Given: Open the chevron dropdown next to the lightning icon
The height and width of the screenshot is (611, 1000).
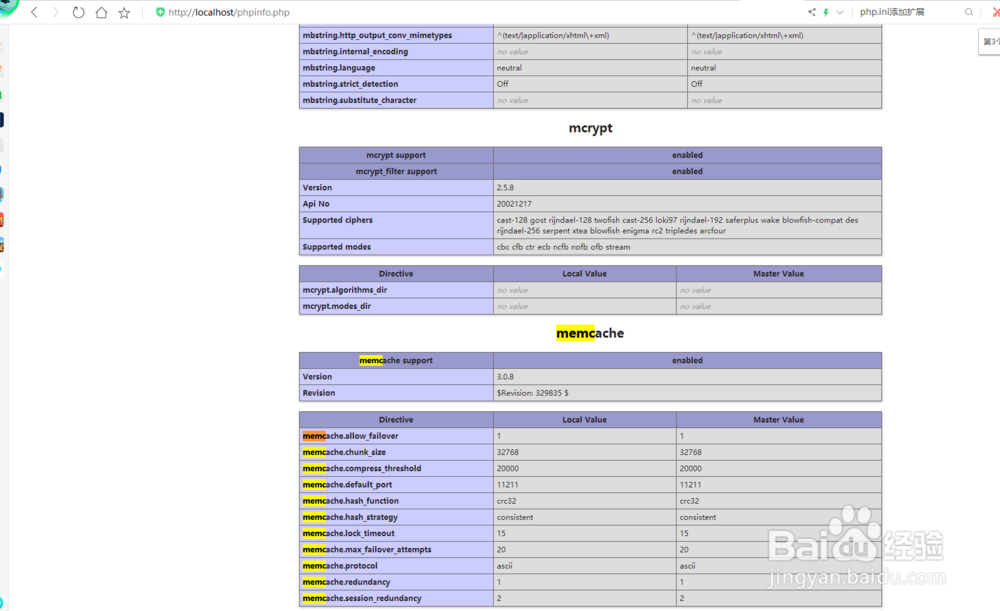Looking at the screenshot, I should (838, 12).
